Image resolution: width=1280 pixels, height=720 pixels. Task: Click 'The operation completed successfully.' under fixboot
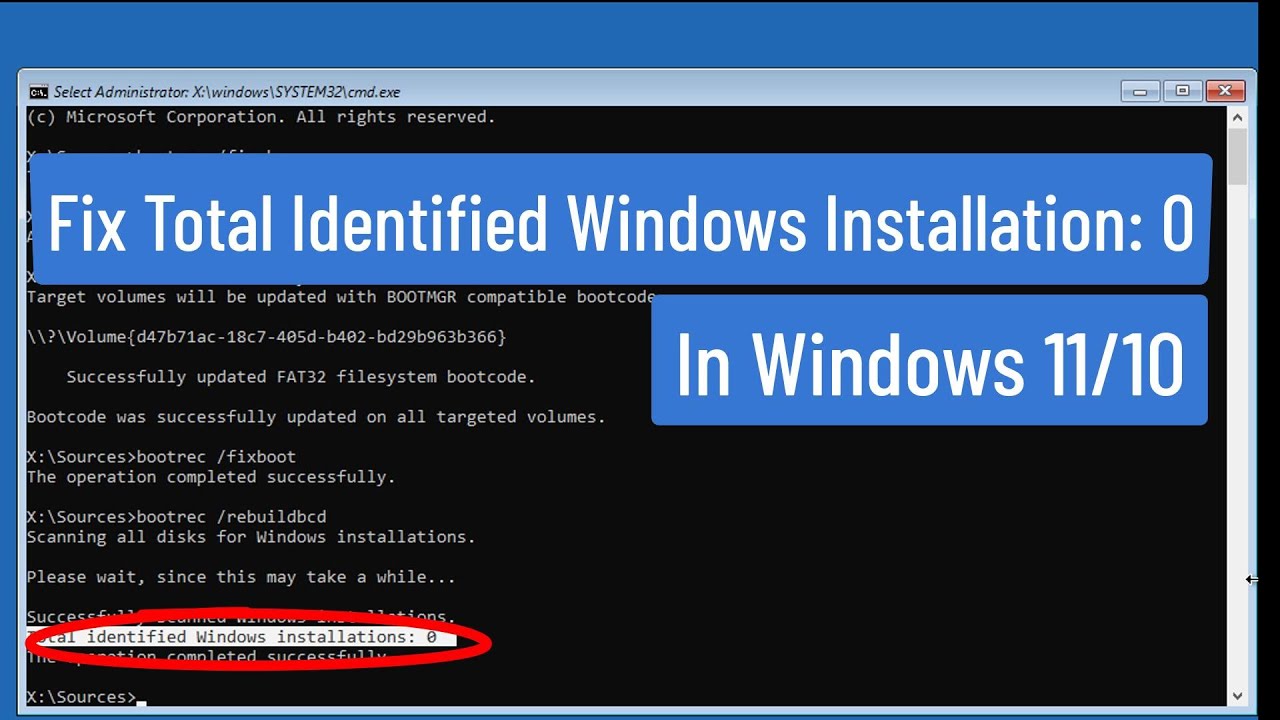pyautogui.click(x=211, y=477)
